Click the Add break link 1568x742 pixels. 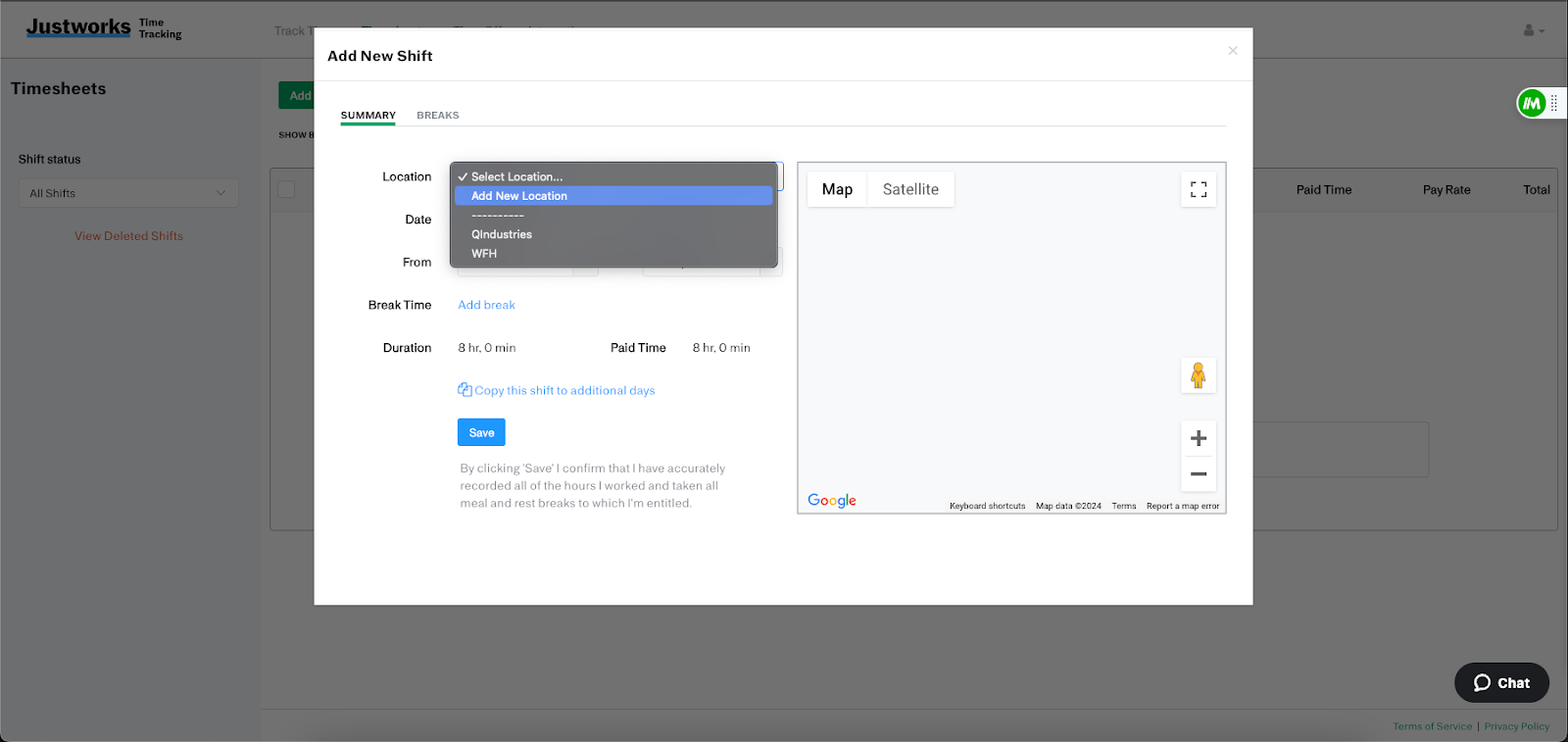click(x=486, y=305)
